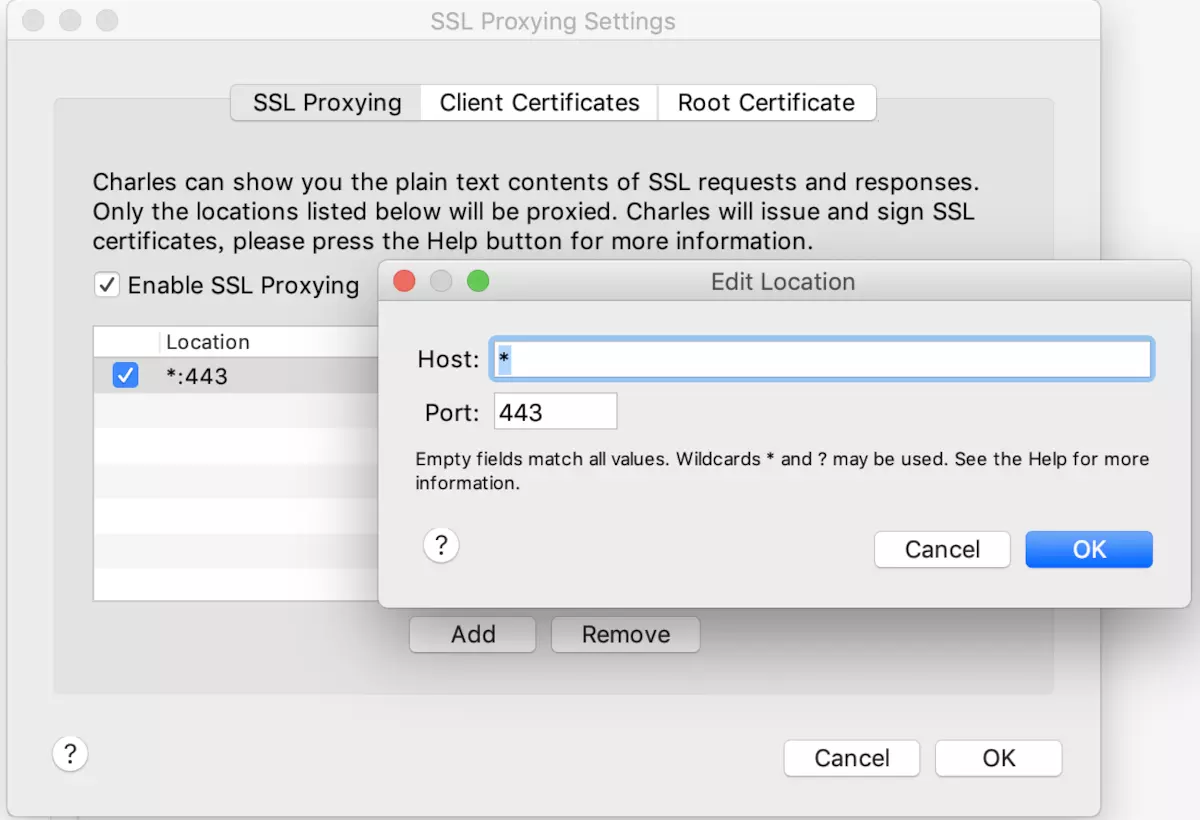Toggle the Enable SSL Proxying checkbox
The width and height of the screenshot is (1200, 820).
106,285
